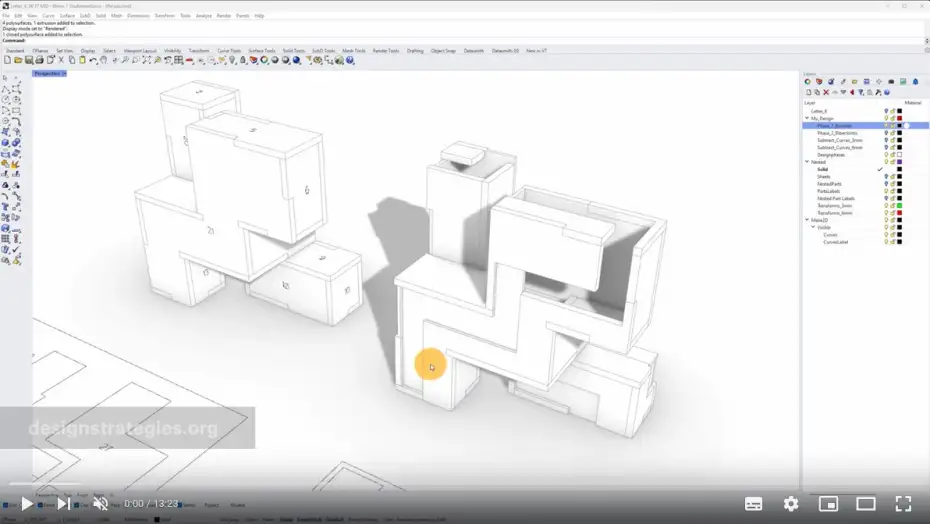The height and width of the screenshot is (524, 930).
Task: Click the New file icon in Standard toolbar
Action: click(7, 60)
